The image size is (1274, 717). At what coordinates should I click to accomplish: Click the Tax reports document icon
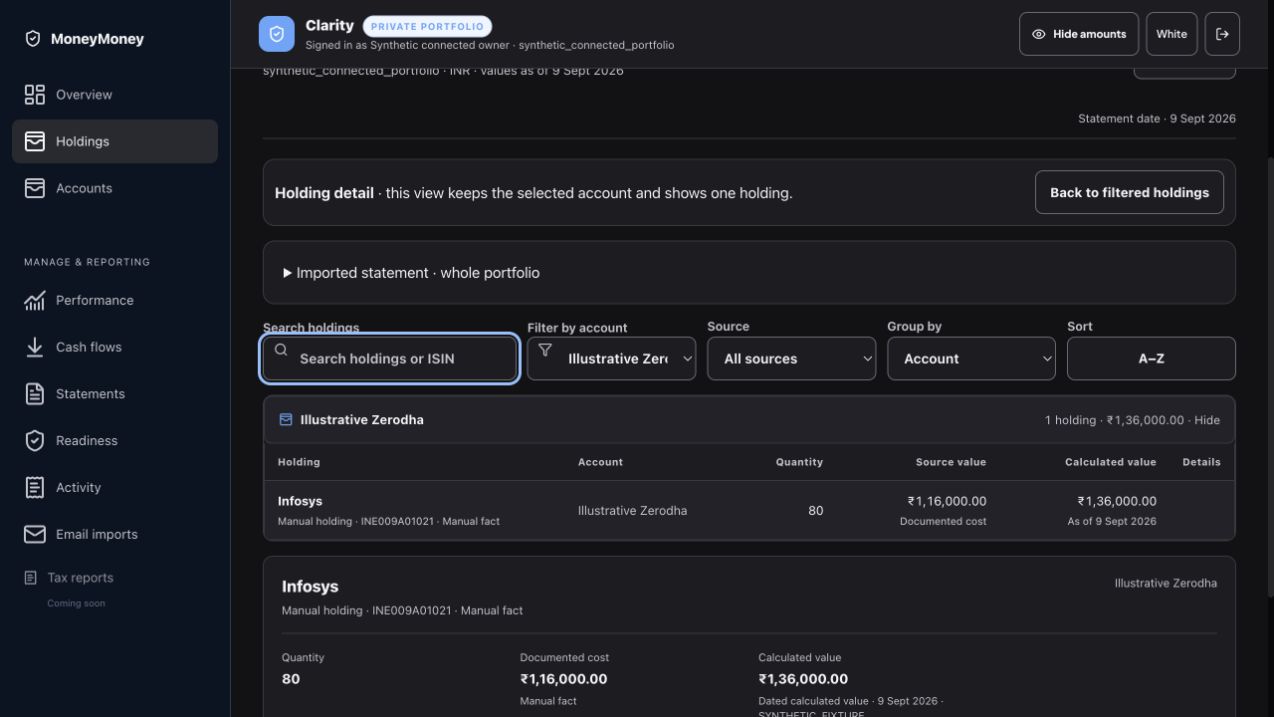pos(30,578)
